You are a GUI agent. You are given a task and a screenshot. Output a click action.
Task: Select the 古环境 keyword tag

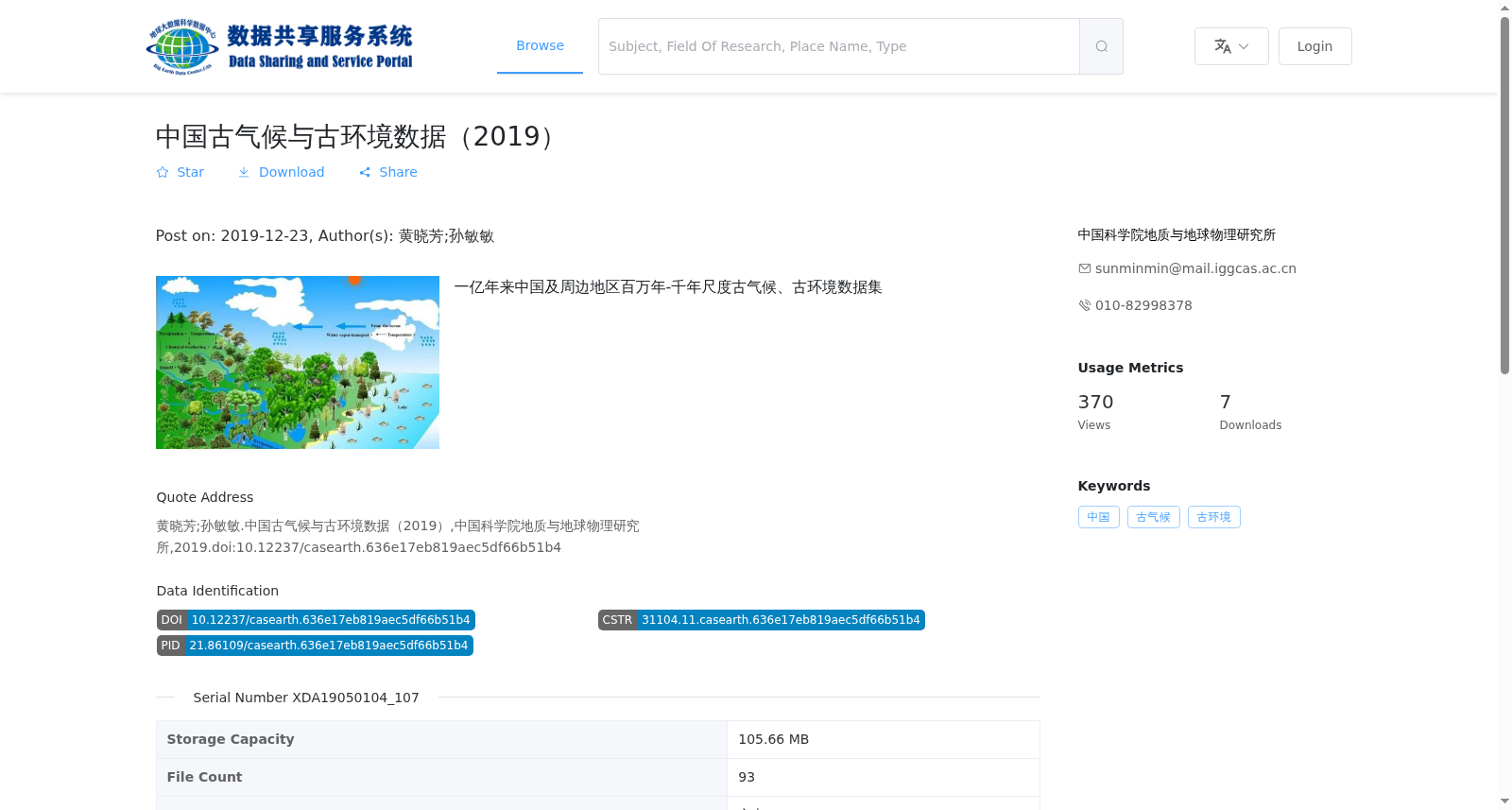click(1213, 517)
